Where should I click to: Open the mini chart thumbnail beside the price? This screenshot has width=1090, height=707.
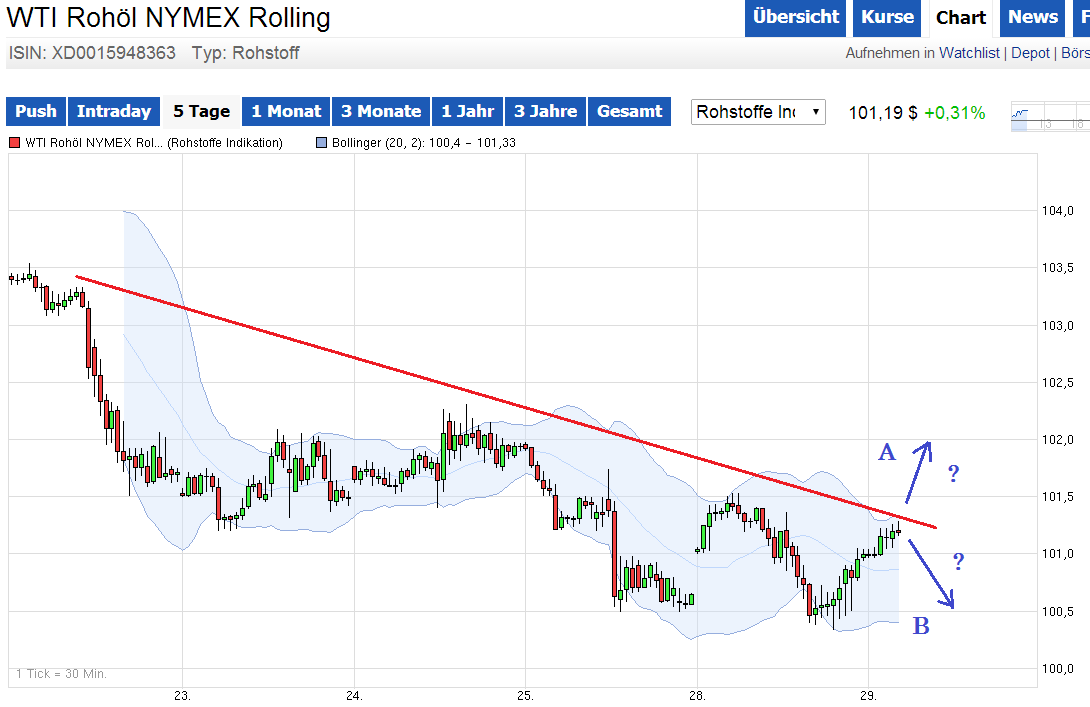click(1049, 116)
